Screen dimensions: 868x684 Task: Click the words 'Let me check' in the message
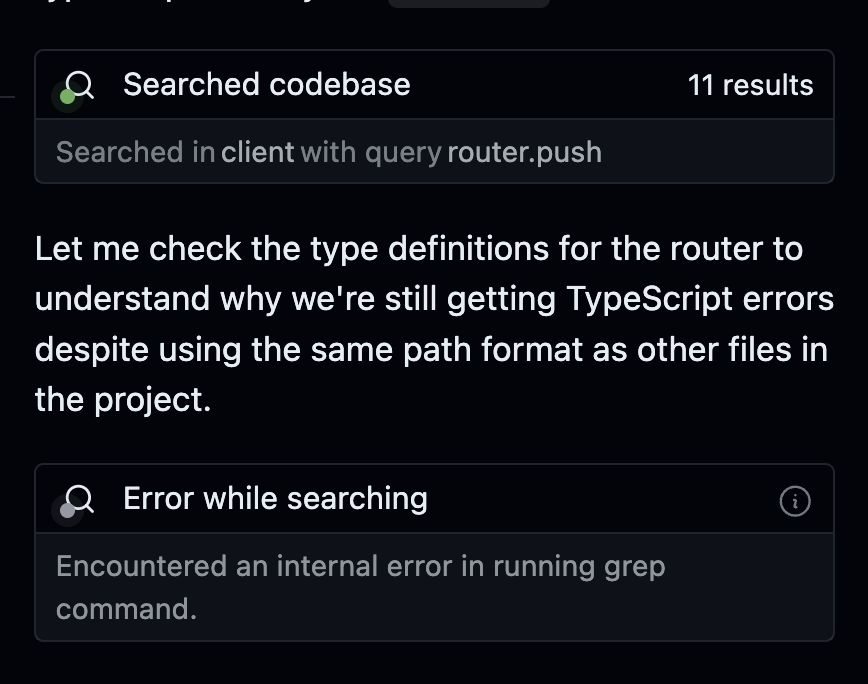[x=138, y=248]
